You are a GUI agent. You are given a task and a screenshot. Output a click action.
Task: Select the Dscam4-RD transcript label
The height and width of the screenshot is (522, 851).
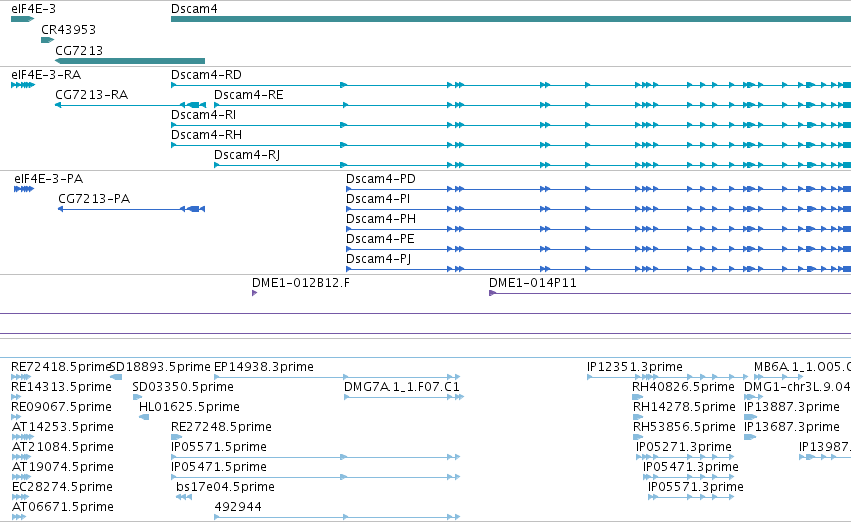click(206, 75)
